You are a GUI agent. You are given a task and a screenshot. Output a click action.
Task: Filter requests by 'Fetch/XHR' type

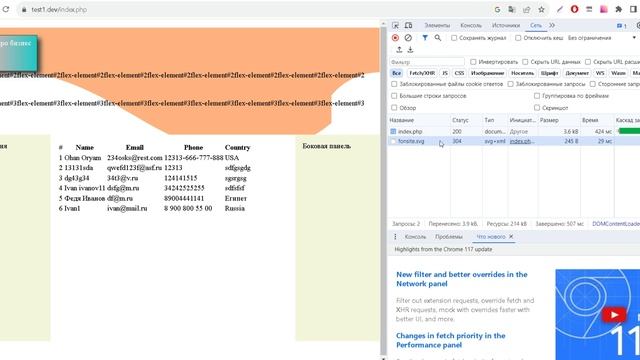tap(422, 73)
